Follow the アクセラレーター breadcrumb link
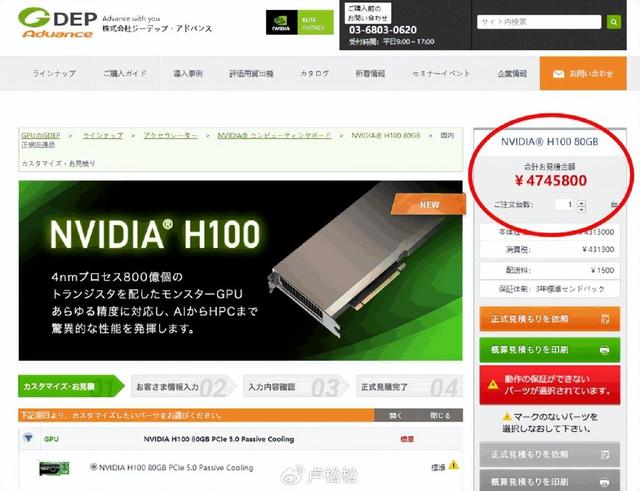The height and width of the screenshot is (491, 640). [171, 136]
